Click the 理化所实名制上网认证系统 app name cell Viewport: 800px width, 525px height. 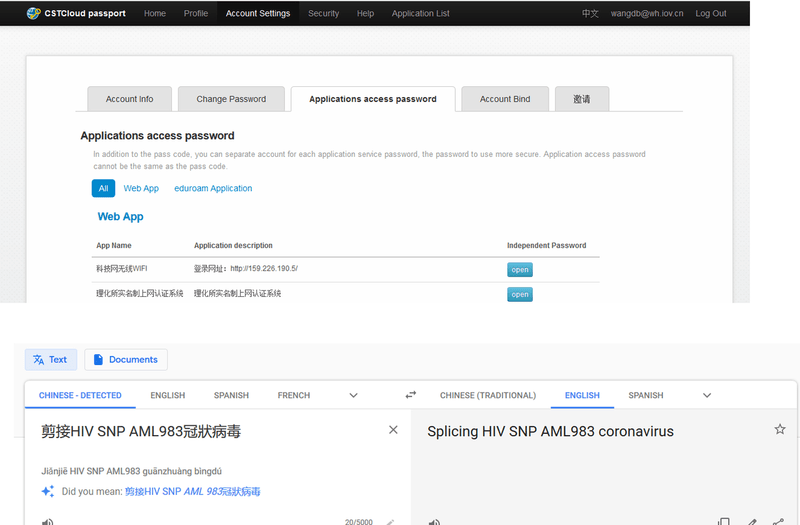pos(140,293)
